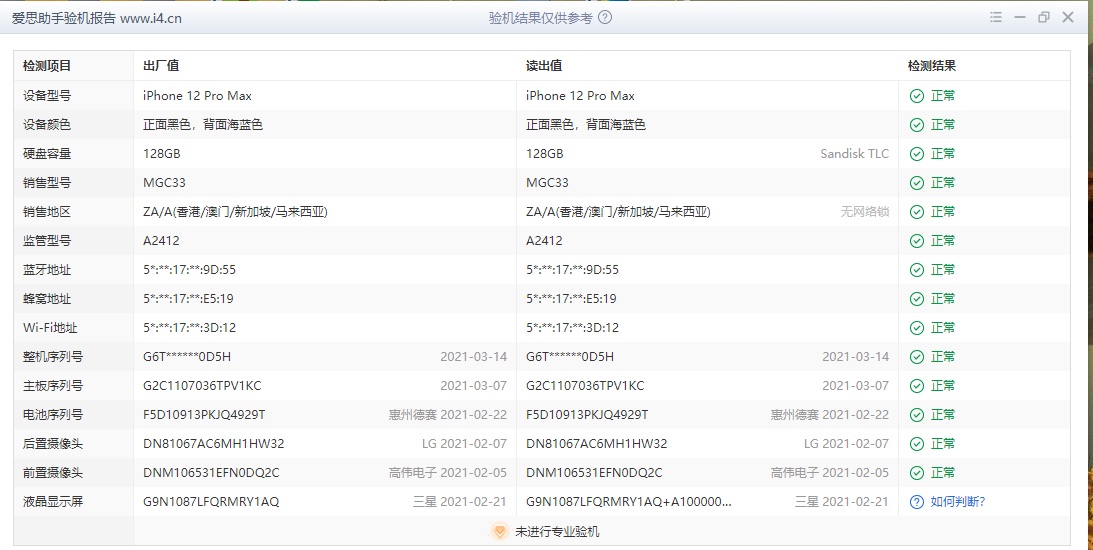
Task: Click the 无网络锁 note in 销售地区 row
Action: [x=864, y=212]
